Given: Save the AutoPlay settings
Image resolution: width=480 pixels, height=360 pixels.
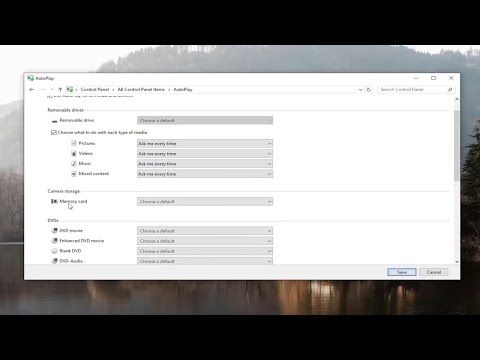Looking at the screenshot, I should (x=402, y=272).
